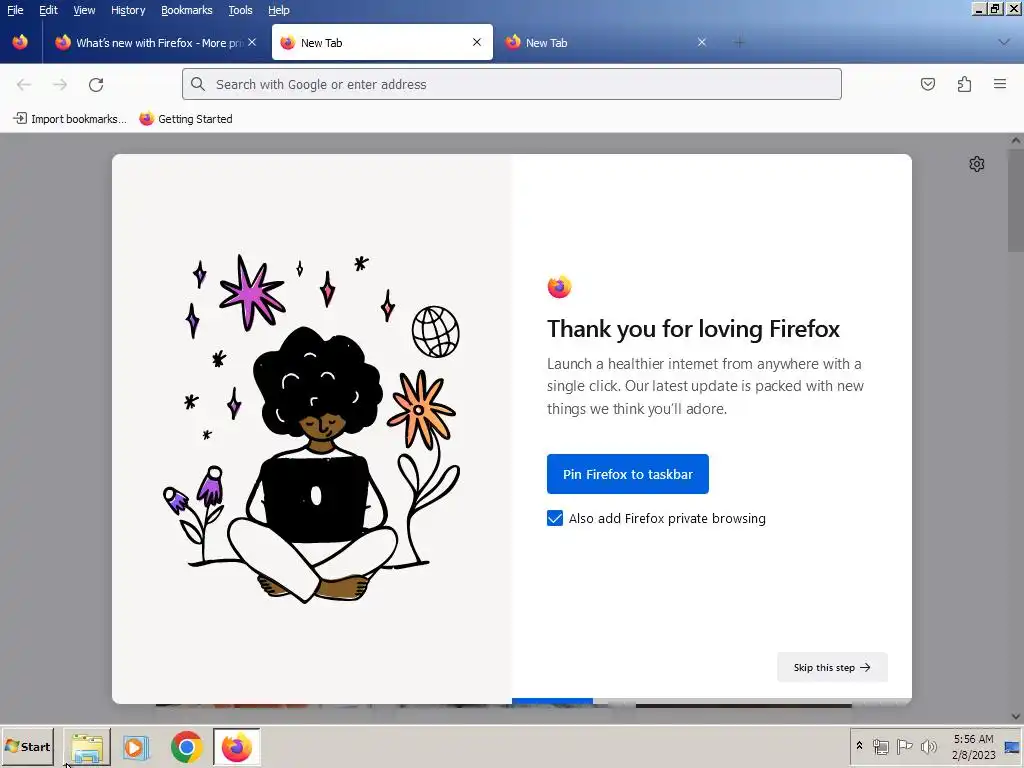Image resolution: width=1024 pixels, height=768 pixels.
Task: Open Action Center flag icon
Action: point(904,746)
